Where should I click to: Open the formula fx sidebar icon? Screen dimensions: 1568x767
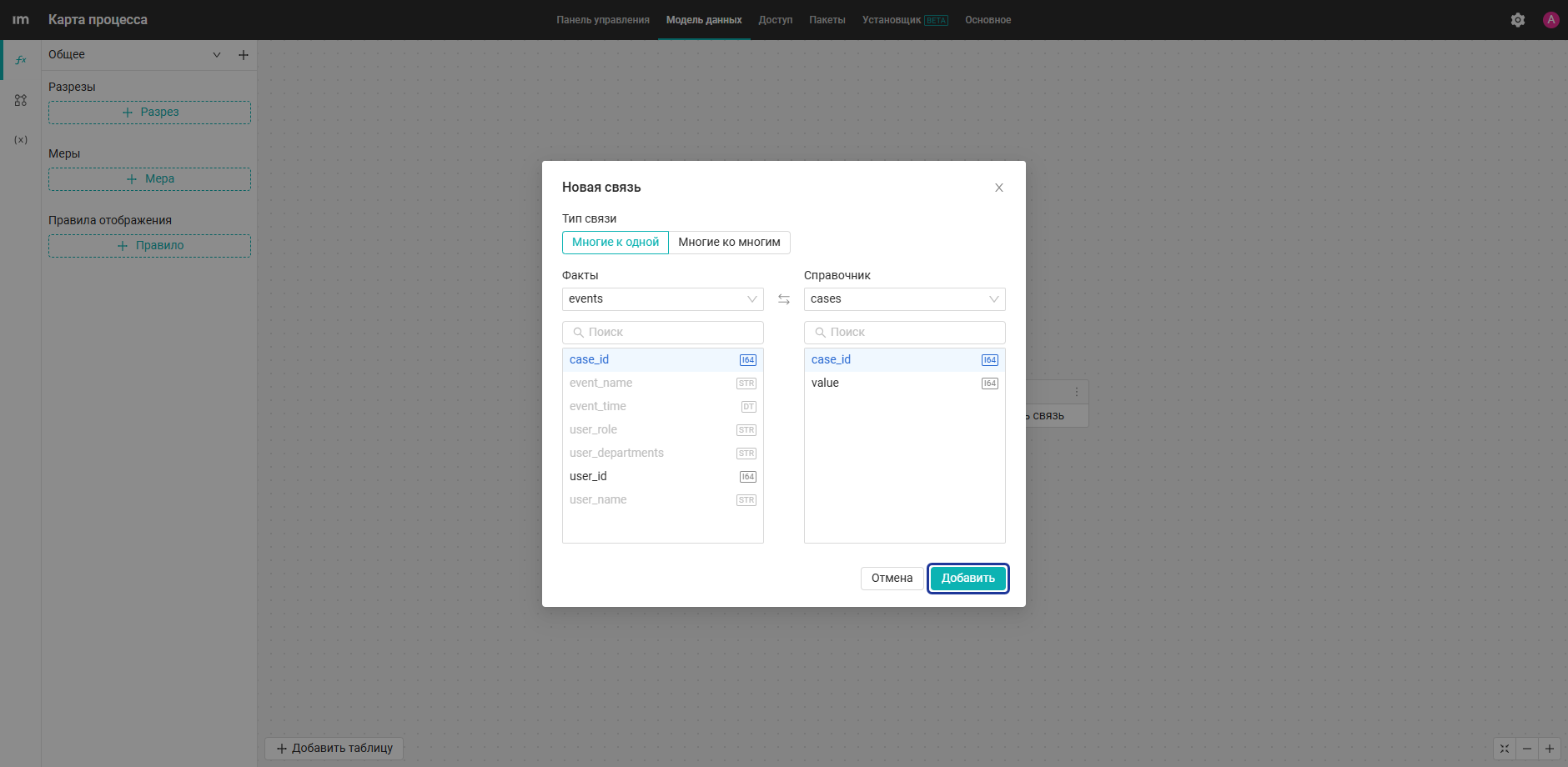21,60
